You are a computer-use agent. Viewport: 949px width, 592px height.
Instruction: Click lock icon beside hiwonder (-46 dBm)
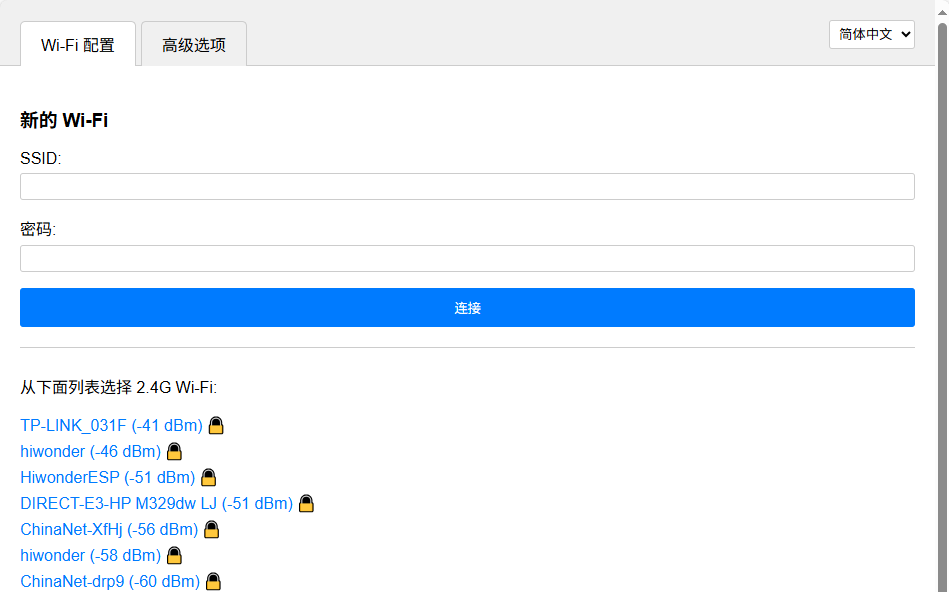pos(174,451)
